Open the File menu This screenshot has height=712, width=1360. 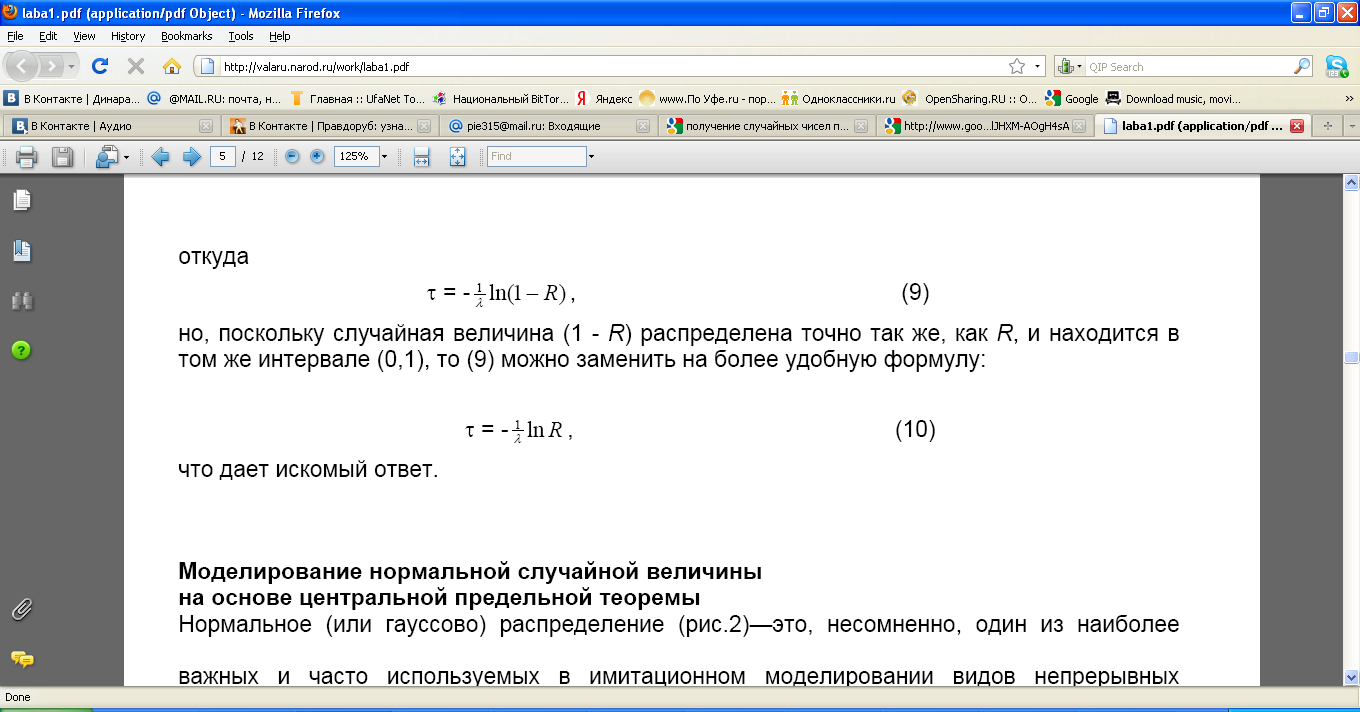(15, 36)
